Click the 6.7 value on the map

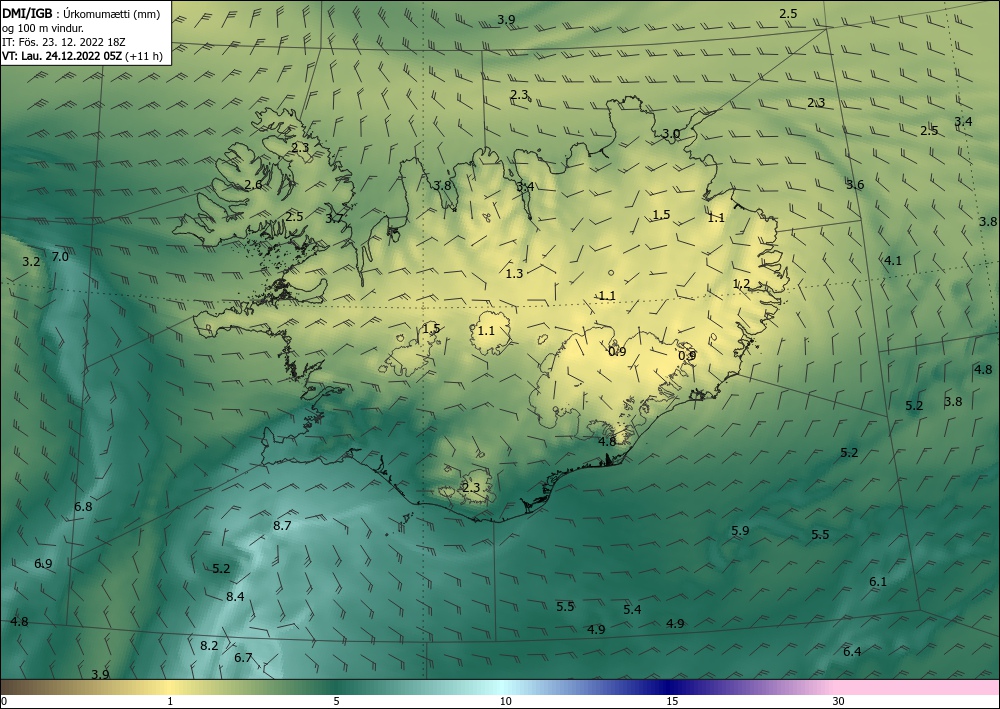243,658
